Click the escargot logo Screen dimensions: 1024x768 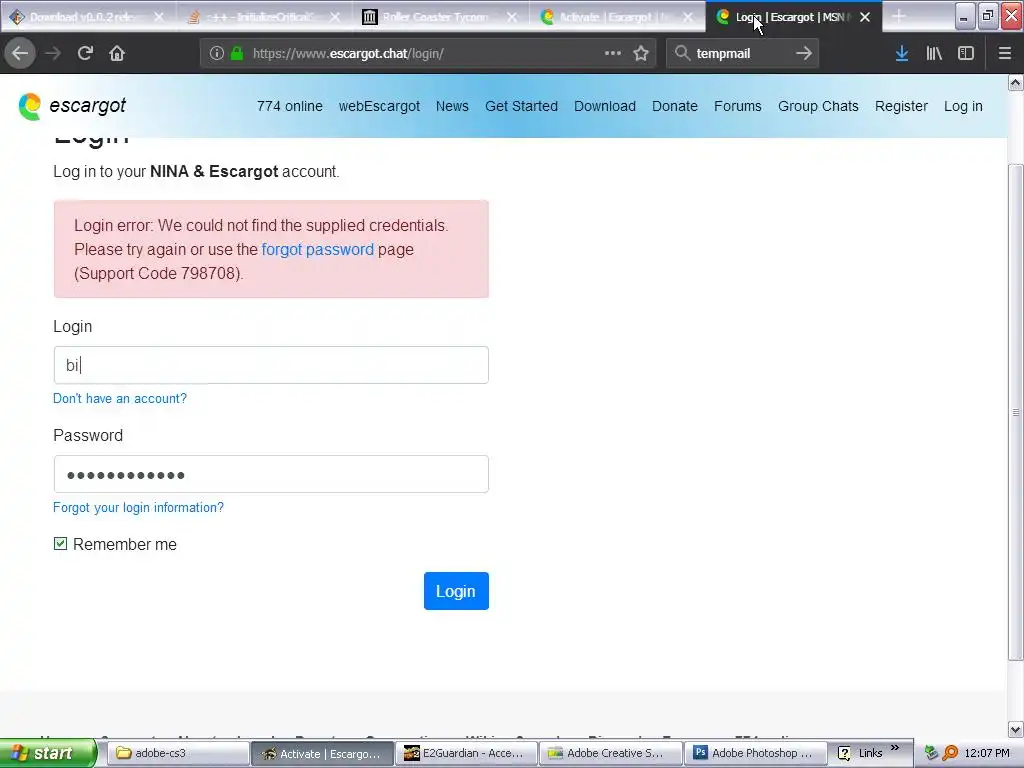tap(72, 106)
